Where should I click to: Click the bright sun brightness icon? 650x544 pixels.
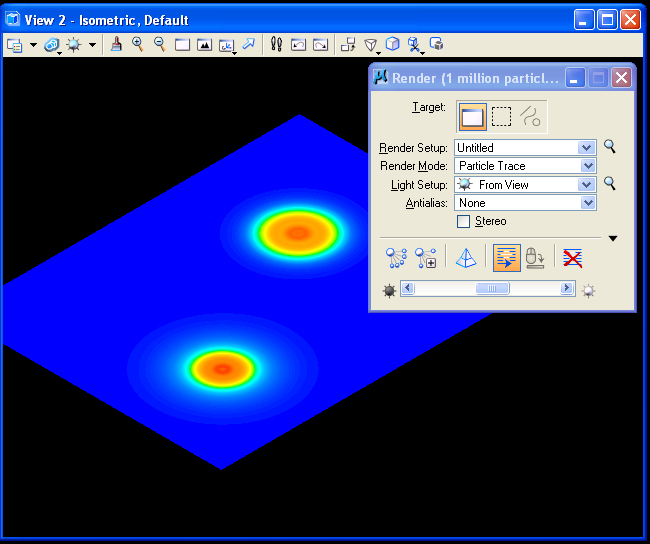(x=588, y=291)
